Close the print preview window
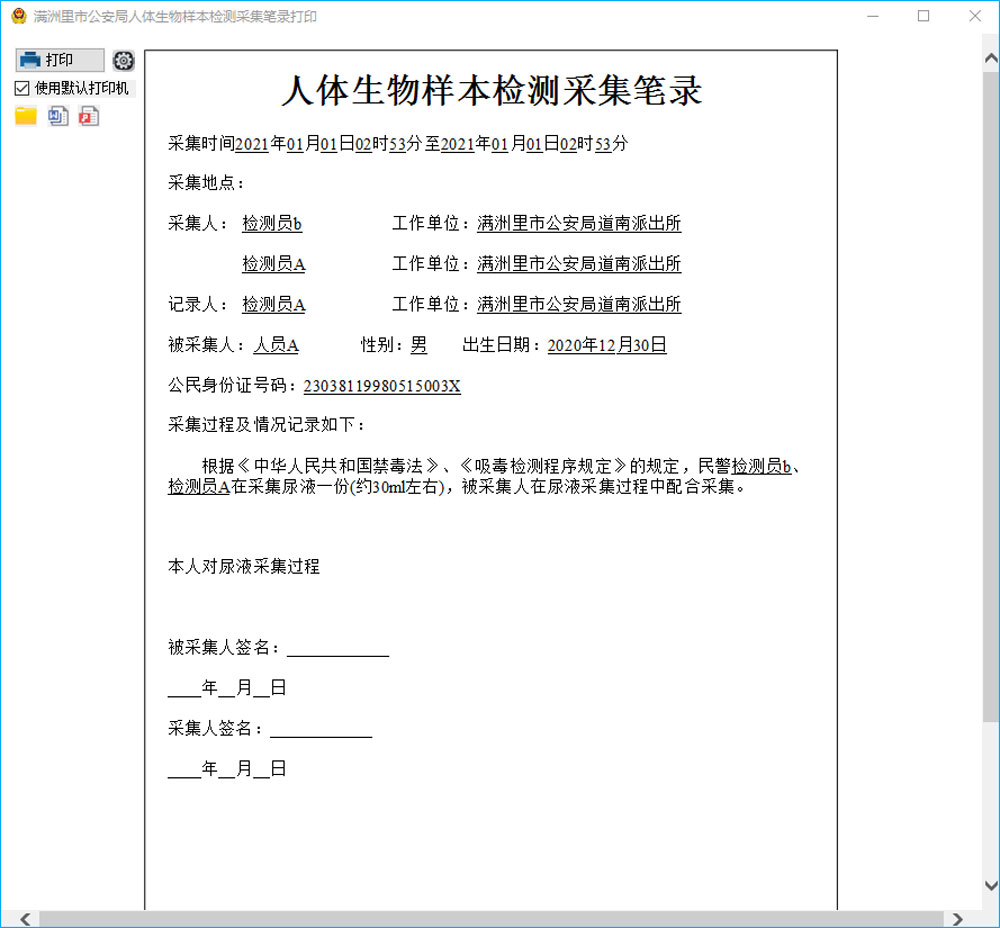 point(976,17)
